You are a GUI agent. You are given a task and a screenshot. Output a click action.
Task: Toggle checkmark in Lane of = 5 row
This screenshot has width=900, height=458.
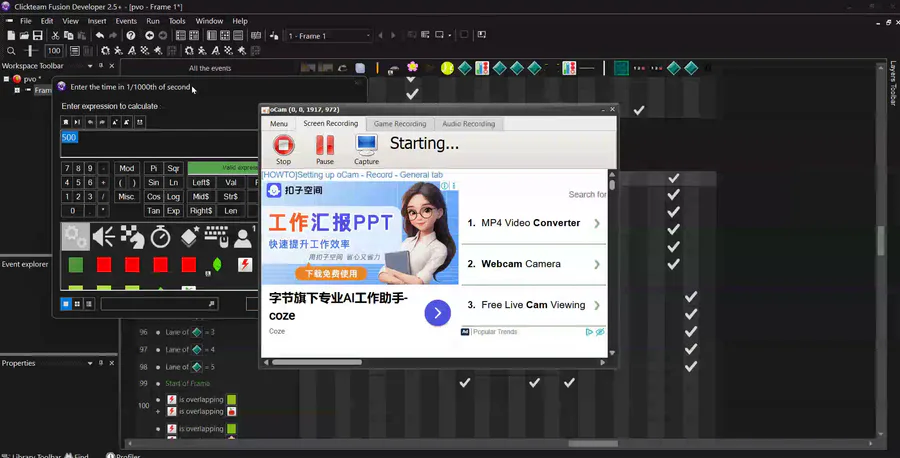[x=690, y=366]
